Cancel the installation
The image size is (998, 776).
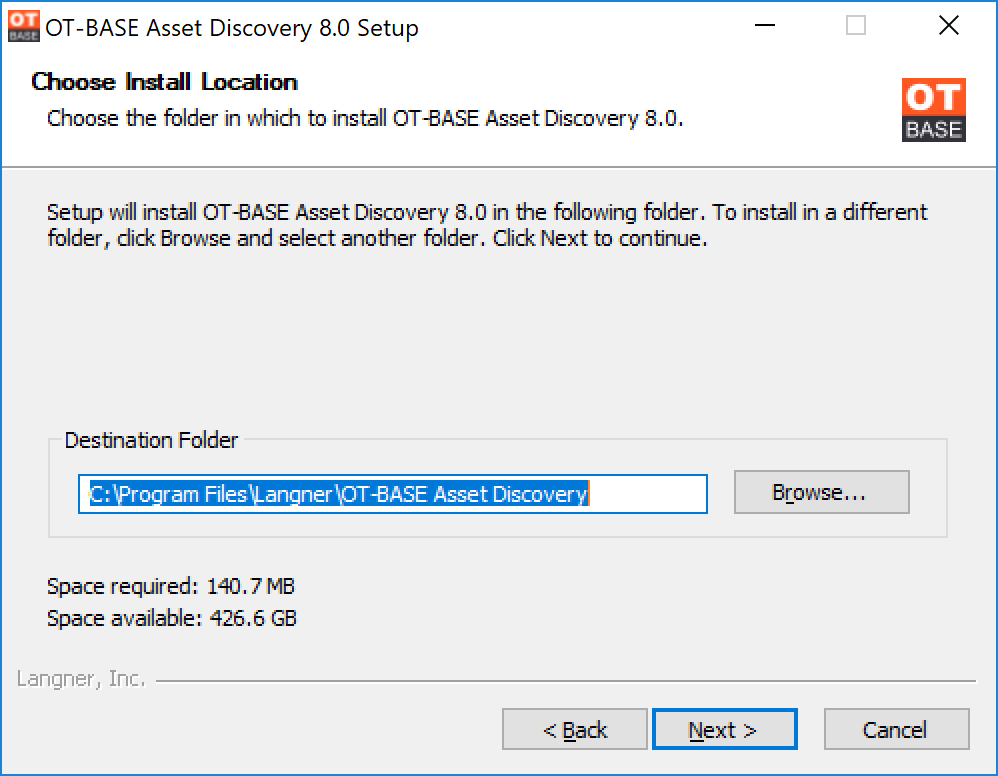pos(896,729)
